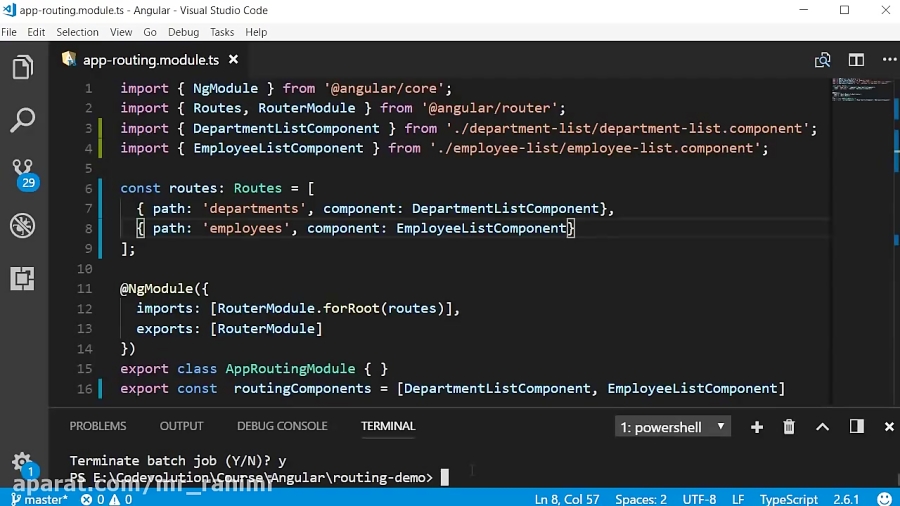Move the panel with the layout icon
This screenshot has height=506, width=900.
coord(856,426)
